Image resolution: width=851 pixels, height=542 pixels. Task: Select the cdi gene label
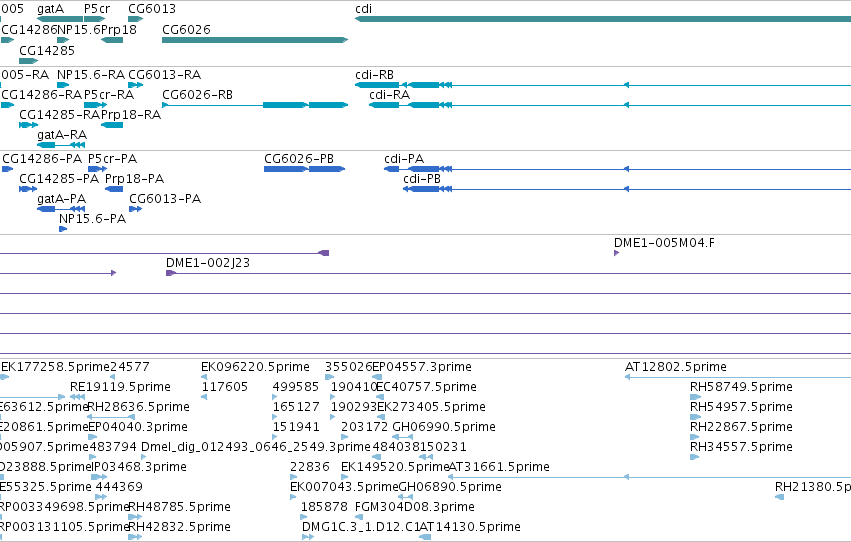[364, 9]
